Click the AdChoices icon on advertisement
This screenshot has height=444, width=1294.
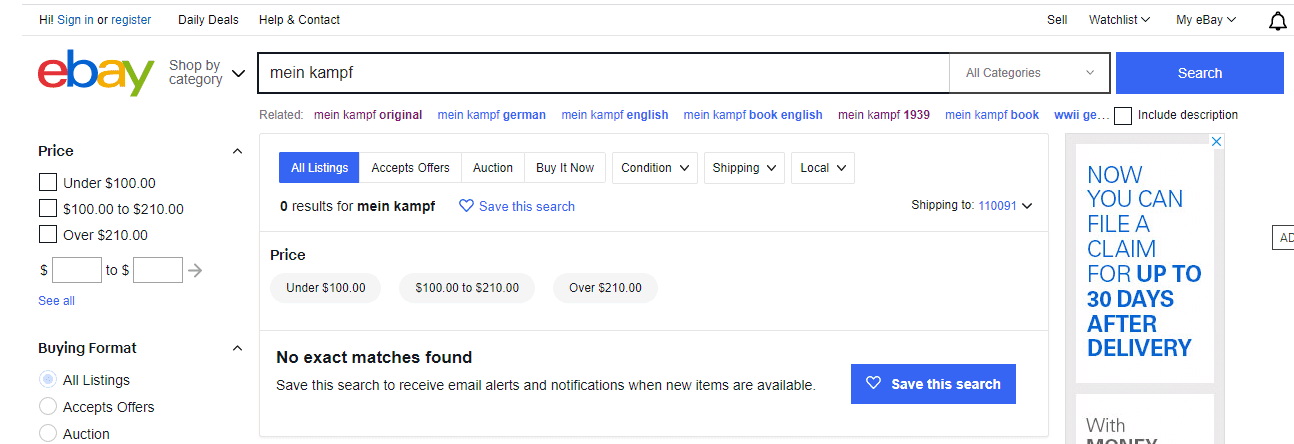click(x=1216, y=142)
